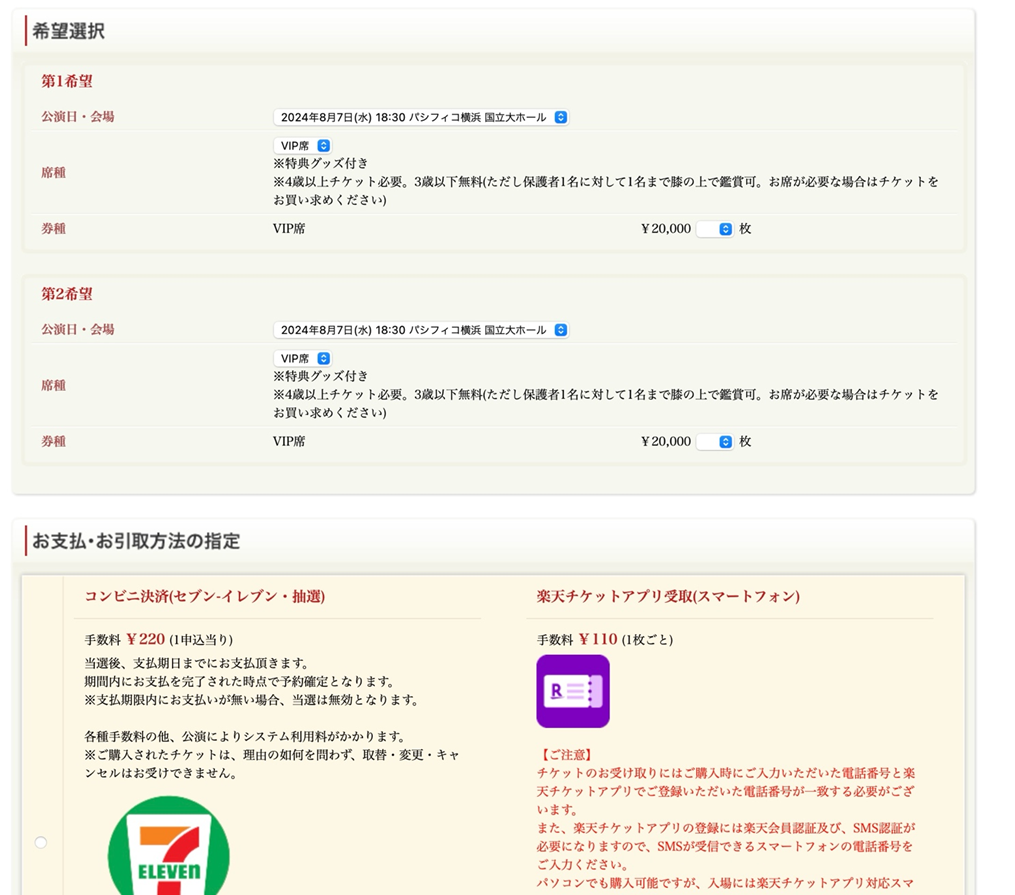Click the ¥110 handling fee amount

(x=597, y=639)
